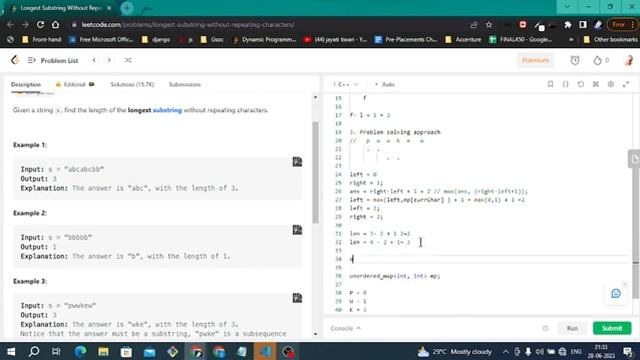Viewport: 640px width, 360px height.
Task: Click the description pane scroll-down arrow
Action: tap(316, 334)
